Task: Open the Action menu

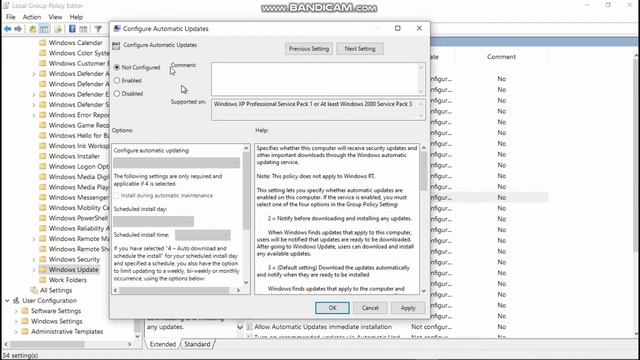Action: click(32, 17)
